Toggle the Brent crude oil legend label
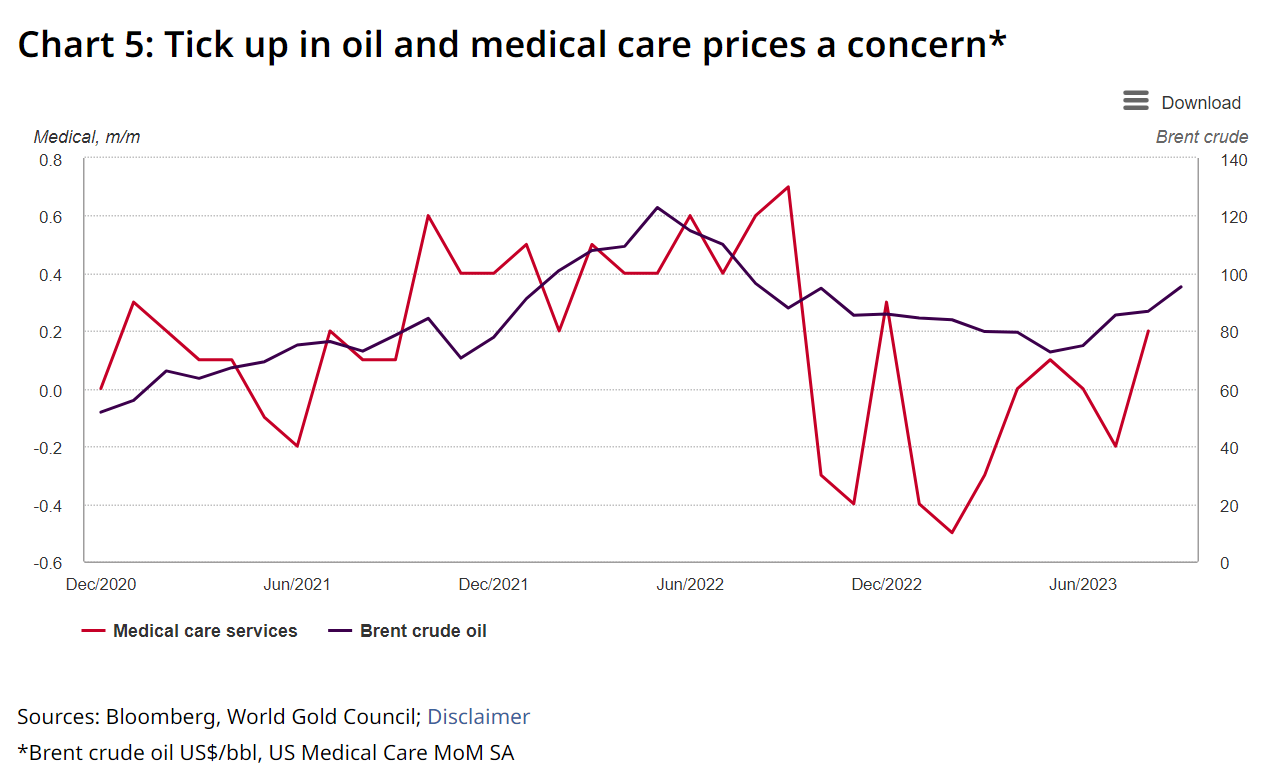This screenshot has width=1275, height=783. point(423,631)
